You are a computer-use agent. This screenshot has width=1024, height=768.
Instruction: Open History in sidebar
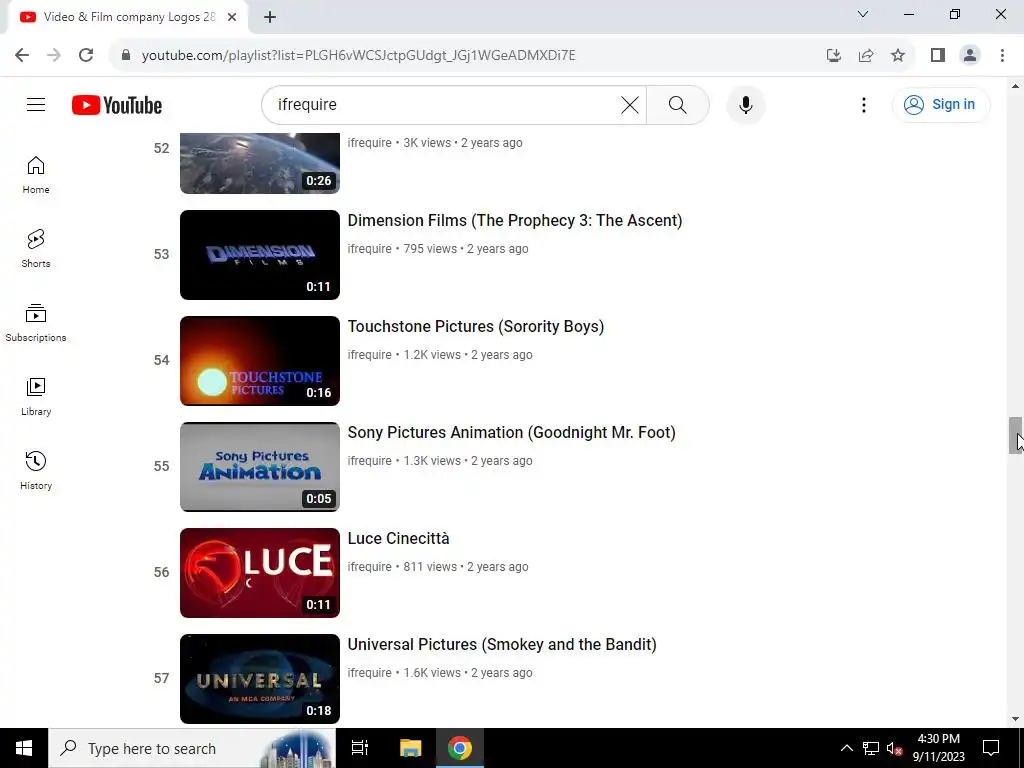click(x=36, y=470)
